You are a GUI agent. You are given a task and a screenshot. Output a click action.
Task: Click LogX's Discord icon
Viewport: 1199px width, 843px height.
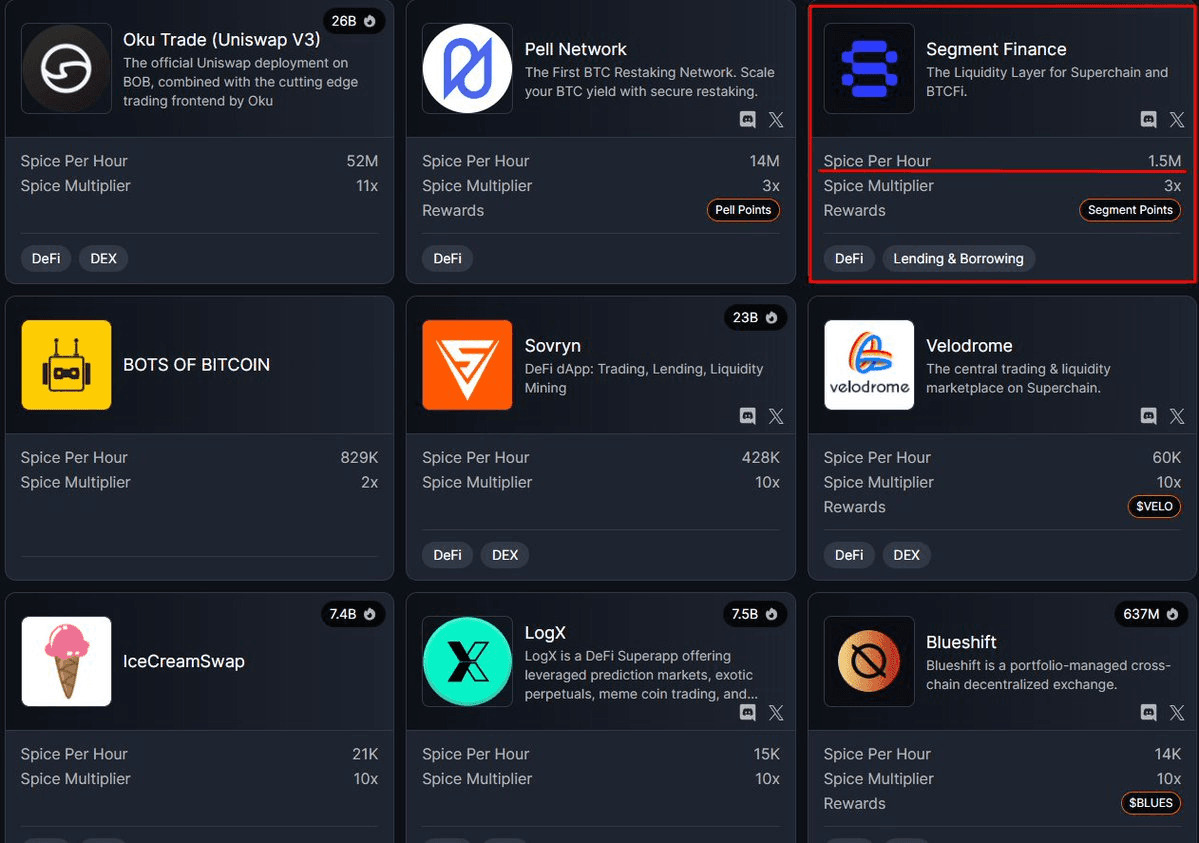[747, 713]
